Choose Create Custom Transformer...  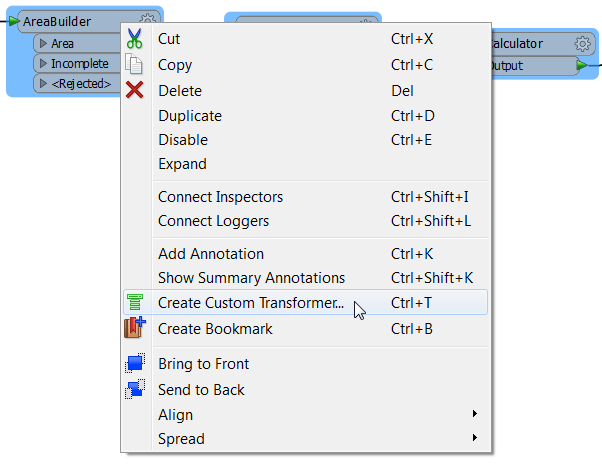point(306,302)
